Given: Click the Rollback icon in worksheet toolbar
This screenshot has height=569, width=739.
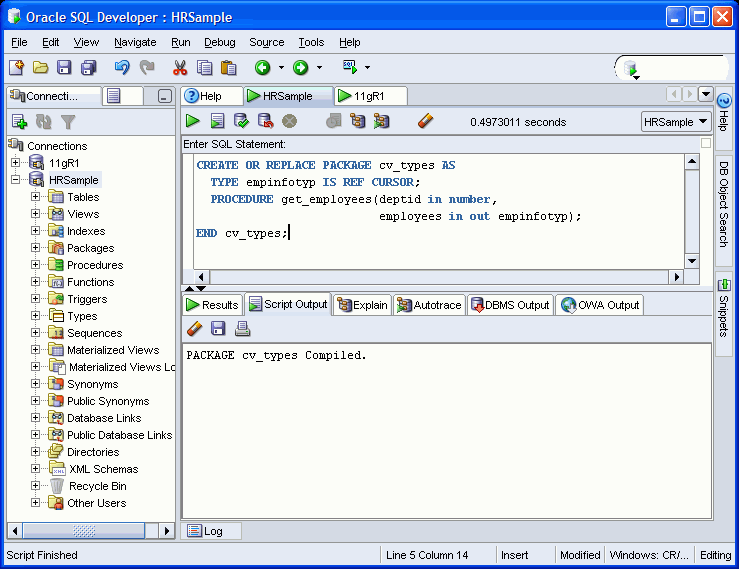Looking at the screenshot, I should [265, 121].
